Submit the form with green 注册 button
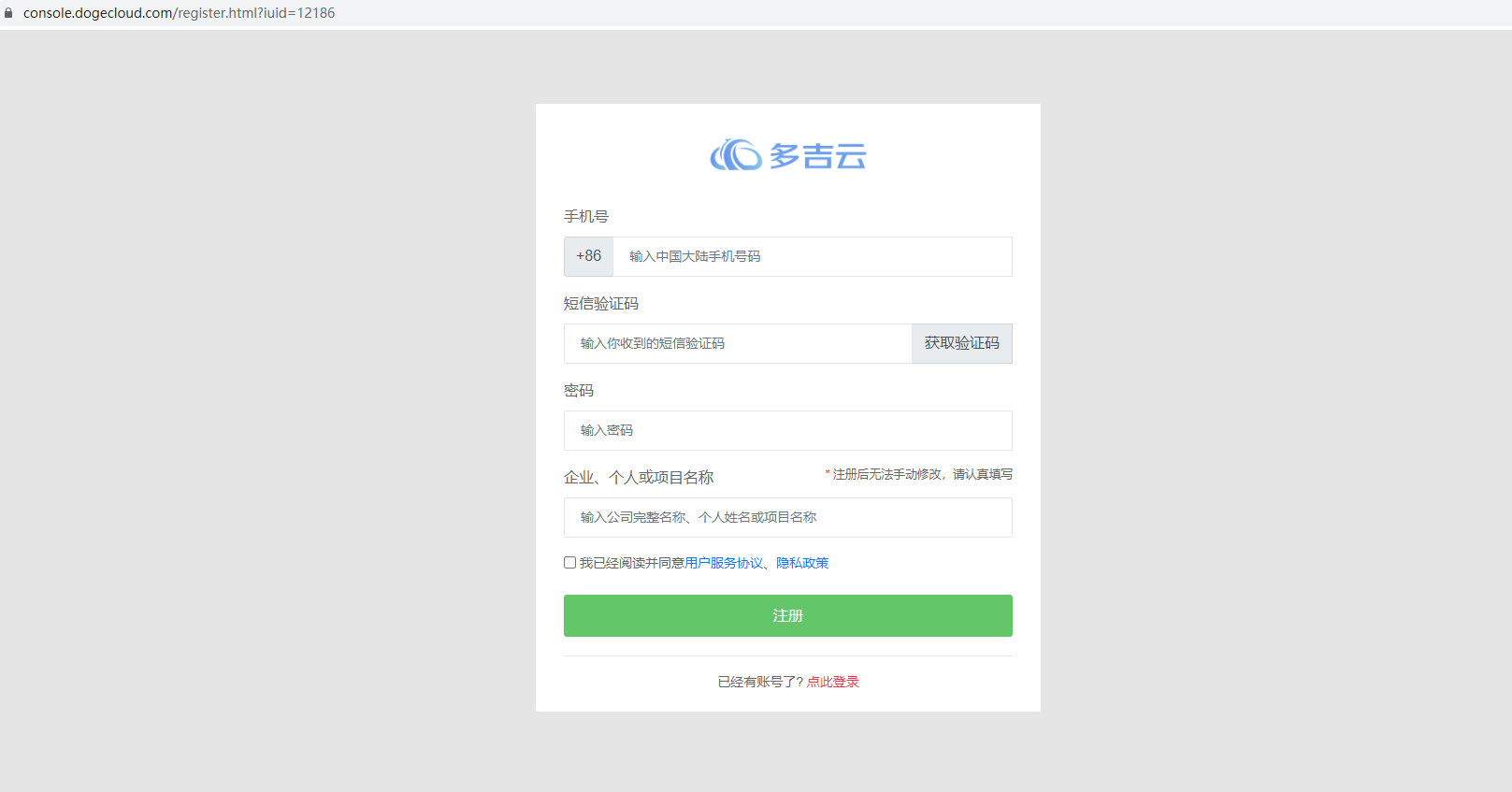The image size is (1512, 792). (x=787, y=615)
